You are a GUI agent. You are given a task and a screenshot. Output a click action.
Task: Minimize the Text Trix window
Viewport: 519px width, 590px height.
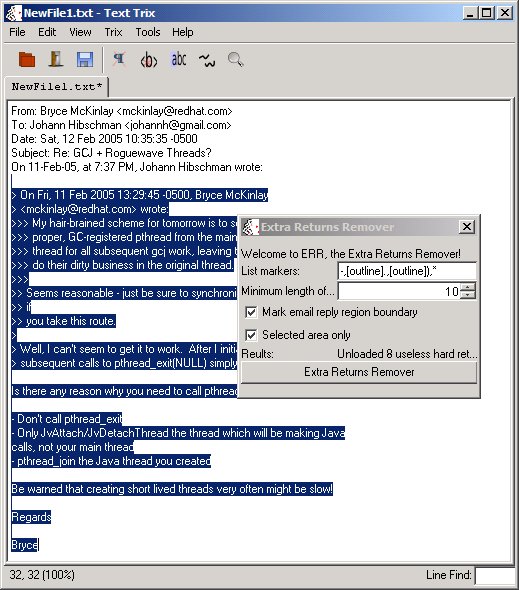point(470,13)
